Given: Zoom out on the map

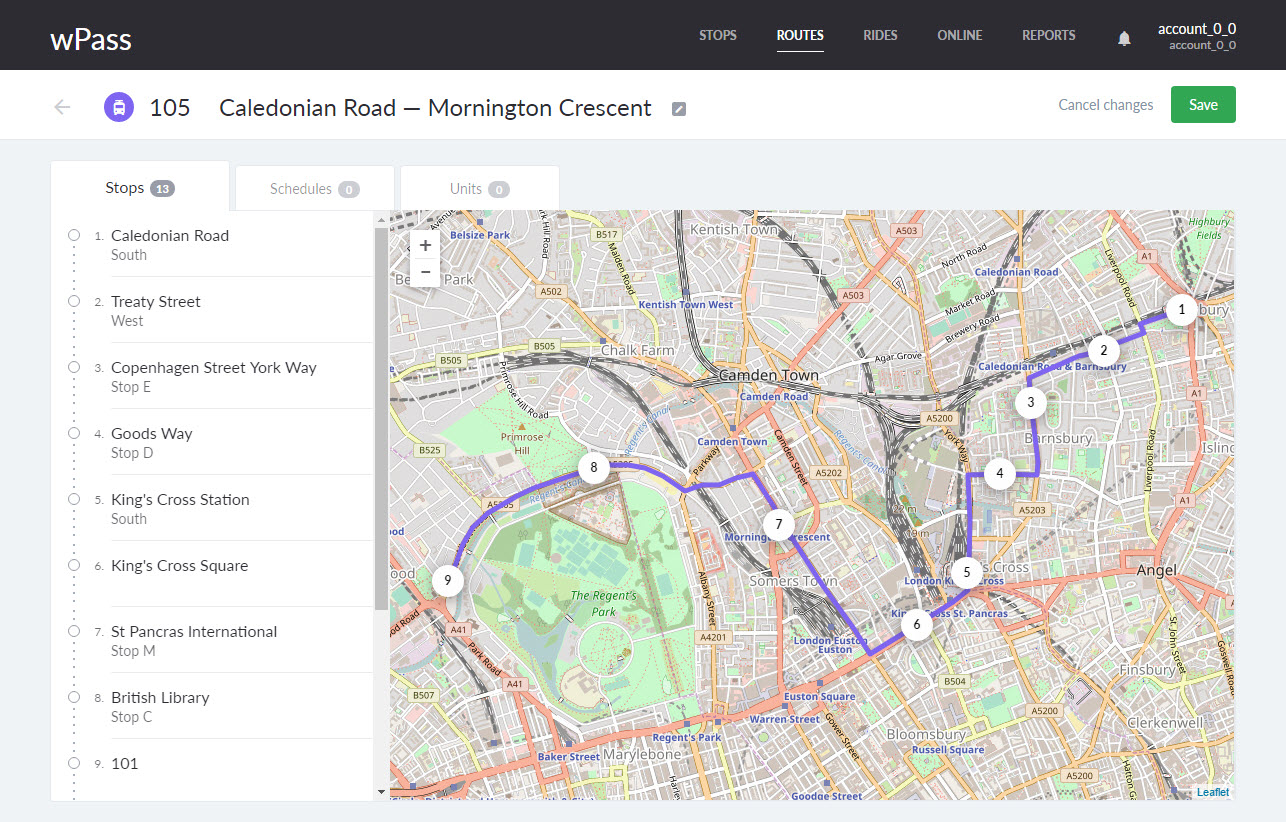Looking at the screenshot, I should (x=425, y=272).
